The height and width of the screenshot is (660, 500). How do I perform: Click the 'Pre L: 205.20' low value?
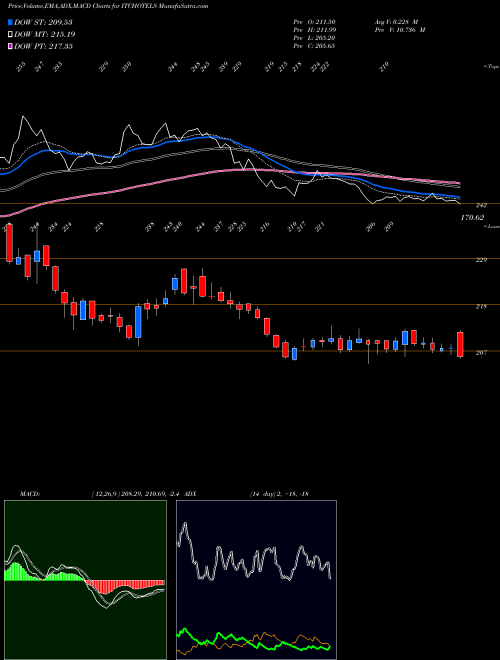point(314,38)
